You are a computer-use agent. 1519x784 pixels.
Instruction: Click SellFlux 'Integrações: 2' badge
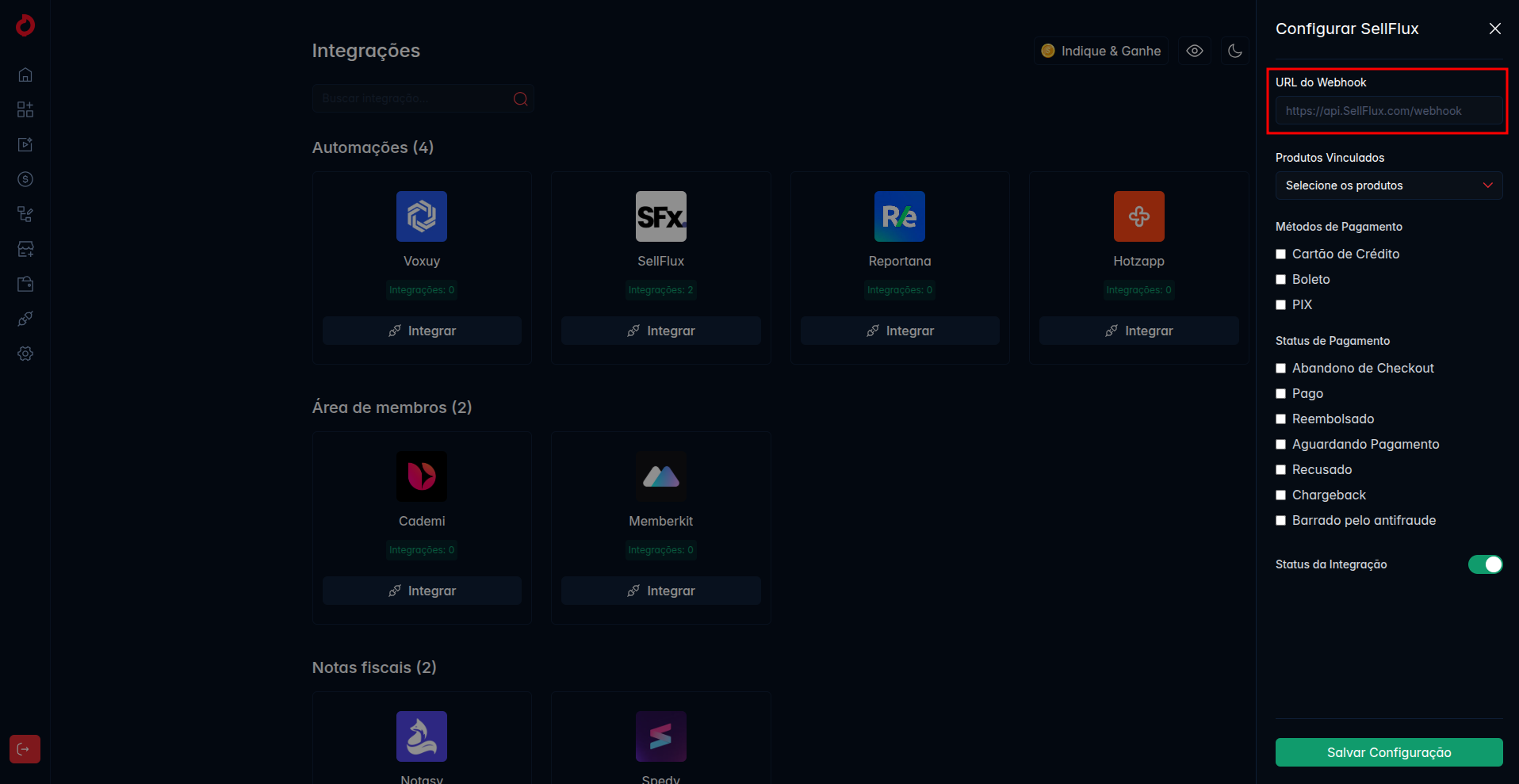(x=661, y=290)
